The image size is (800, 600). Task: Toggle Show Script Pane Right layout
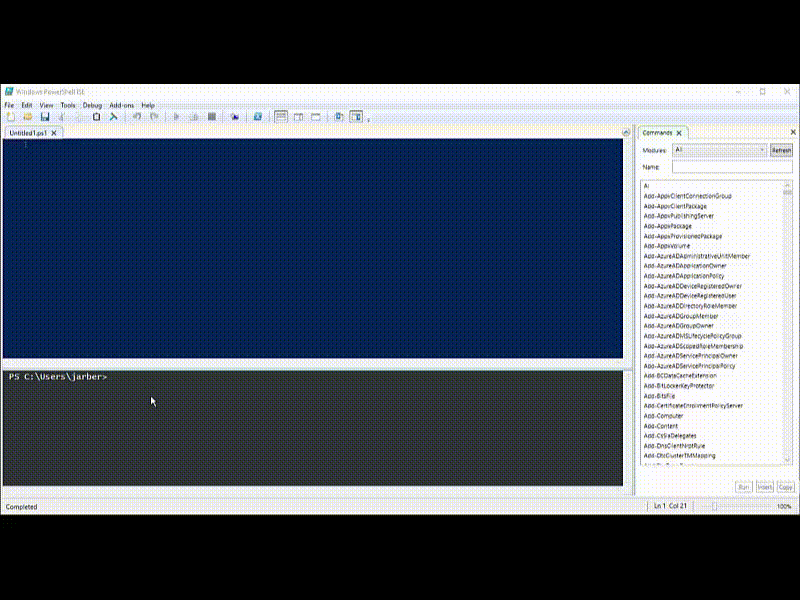pyautogui.click(x=299, y=117)
